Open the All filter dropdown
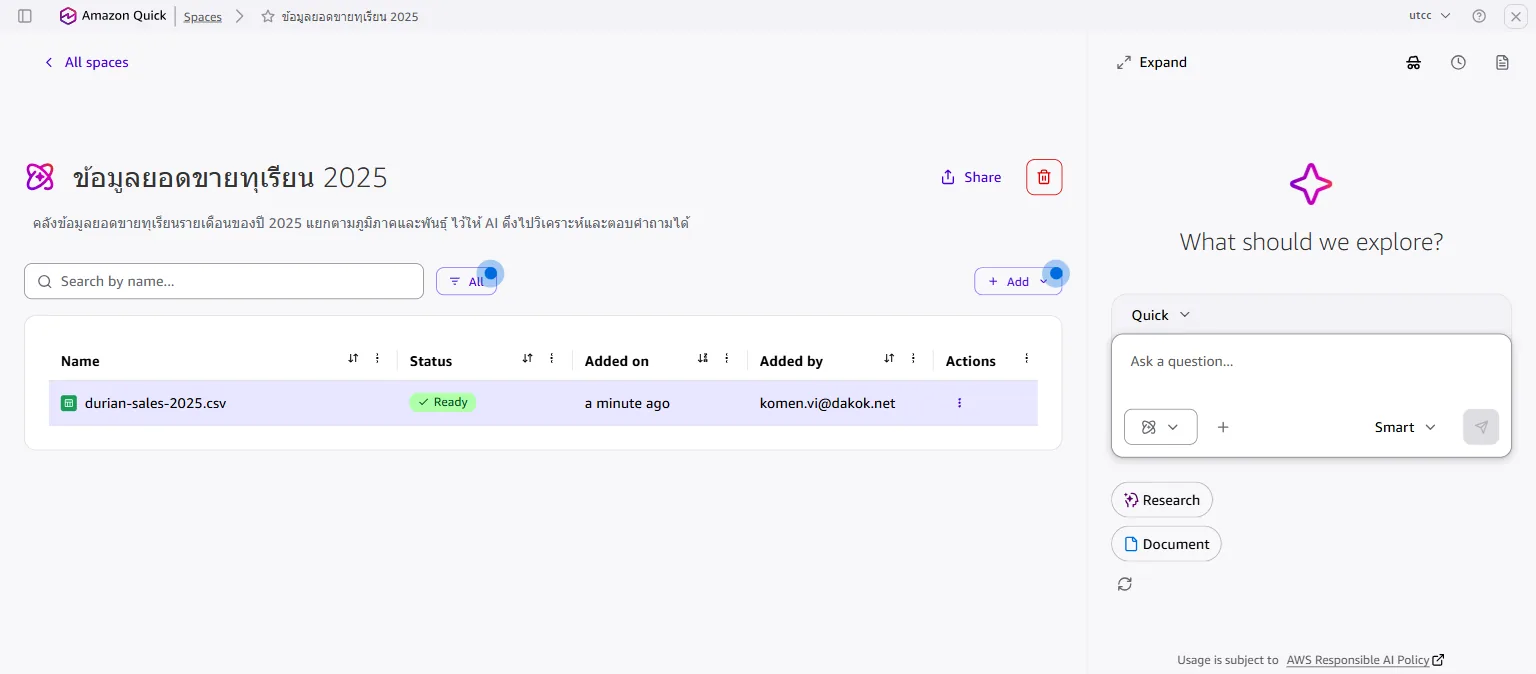This screenshot has width=1536, height=674. [466, 282]
